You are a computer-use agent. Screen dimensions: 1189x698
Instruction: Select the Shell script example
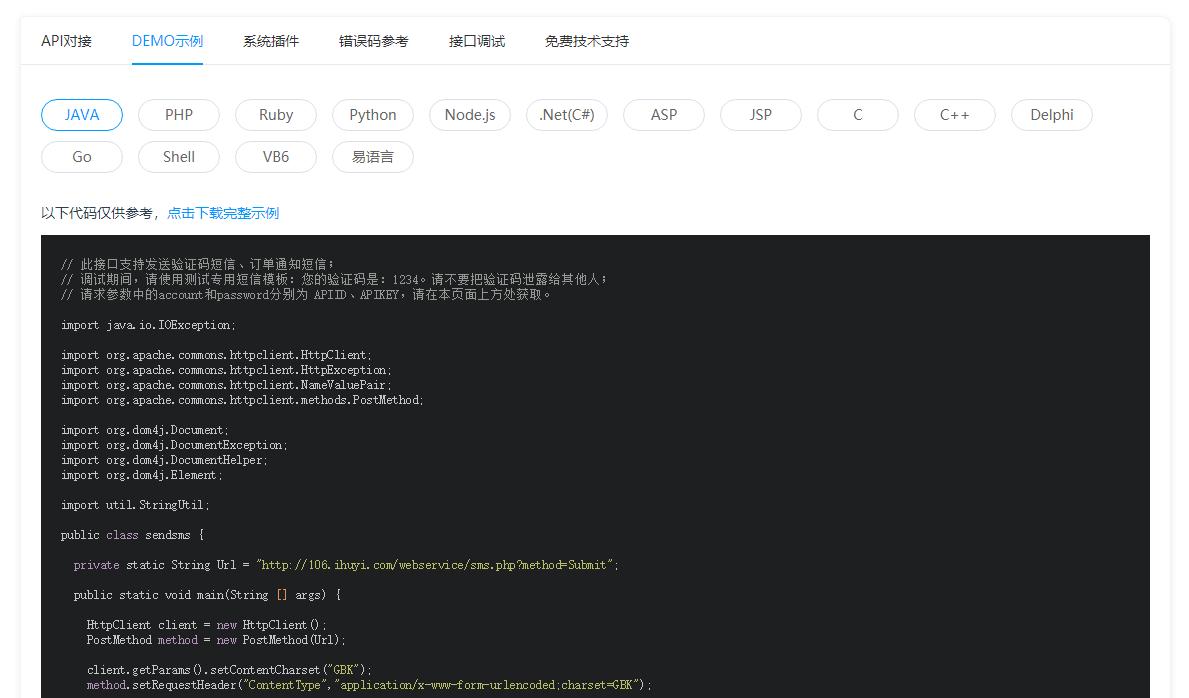click(x=178, y=156)
